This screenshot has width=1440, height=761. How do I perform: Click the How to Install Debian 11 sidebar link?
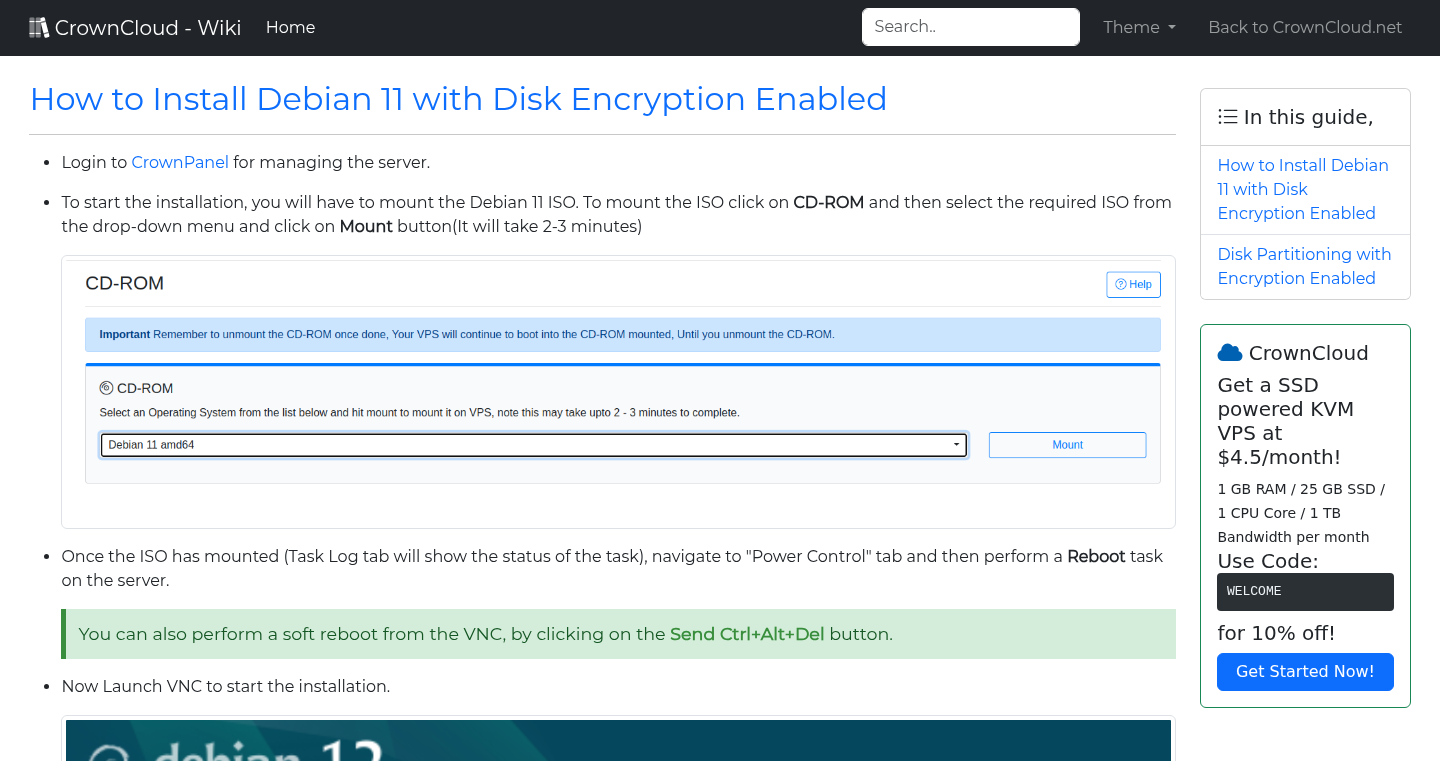[x=1303, y=189]
